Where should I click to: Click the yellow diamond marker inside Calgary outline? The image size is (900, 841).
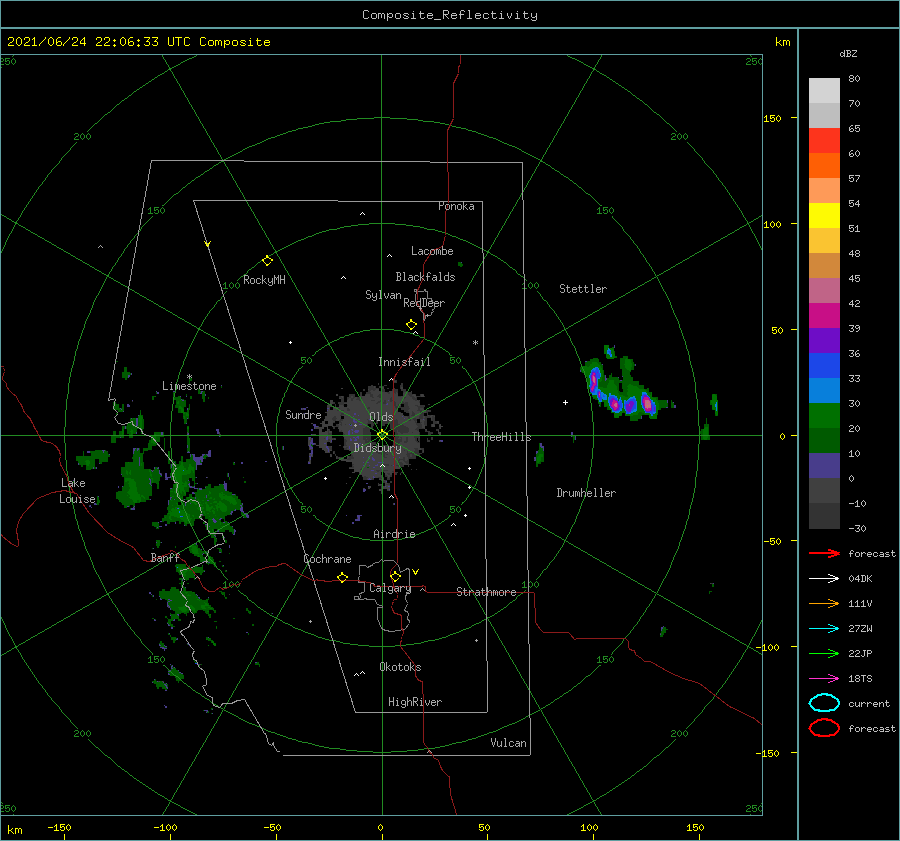(395, 576)
